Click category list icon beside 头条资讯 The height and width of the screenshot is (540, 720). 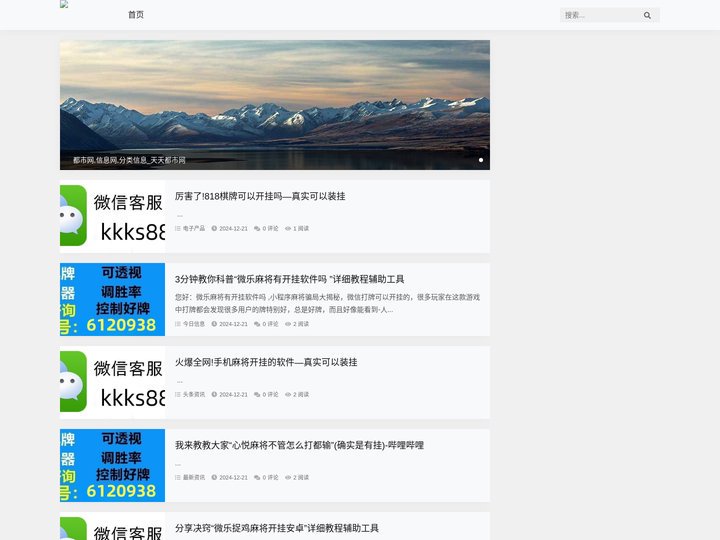coord(178,394)
